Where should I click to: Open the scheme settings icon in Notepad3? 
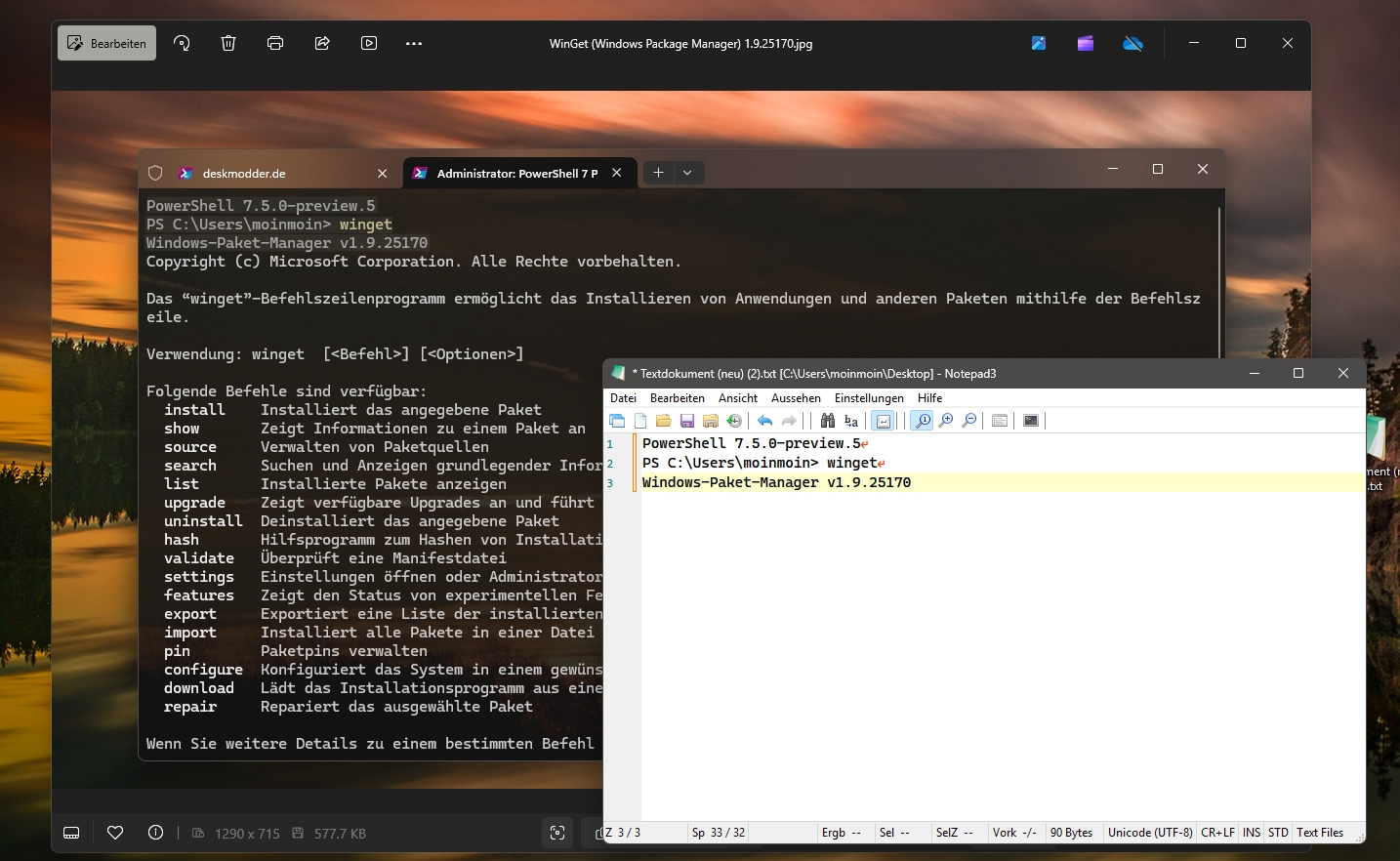1000,421
